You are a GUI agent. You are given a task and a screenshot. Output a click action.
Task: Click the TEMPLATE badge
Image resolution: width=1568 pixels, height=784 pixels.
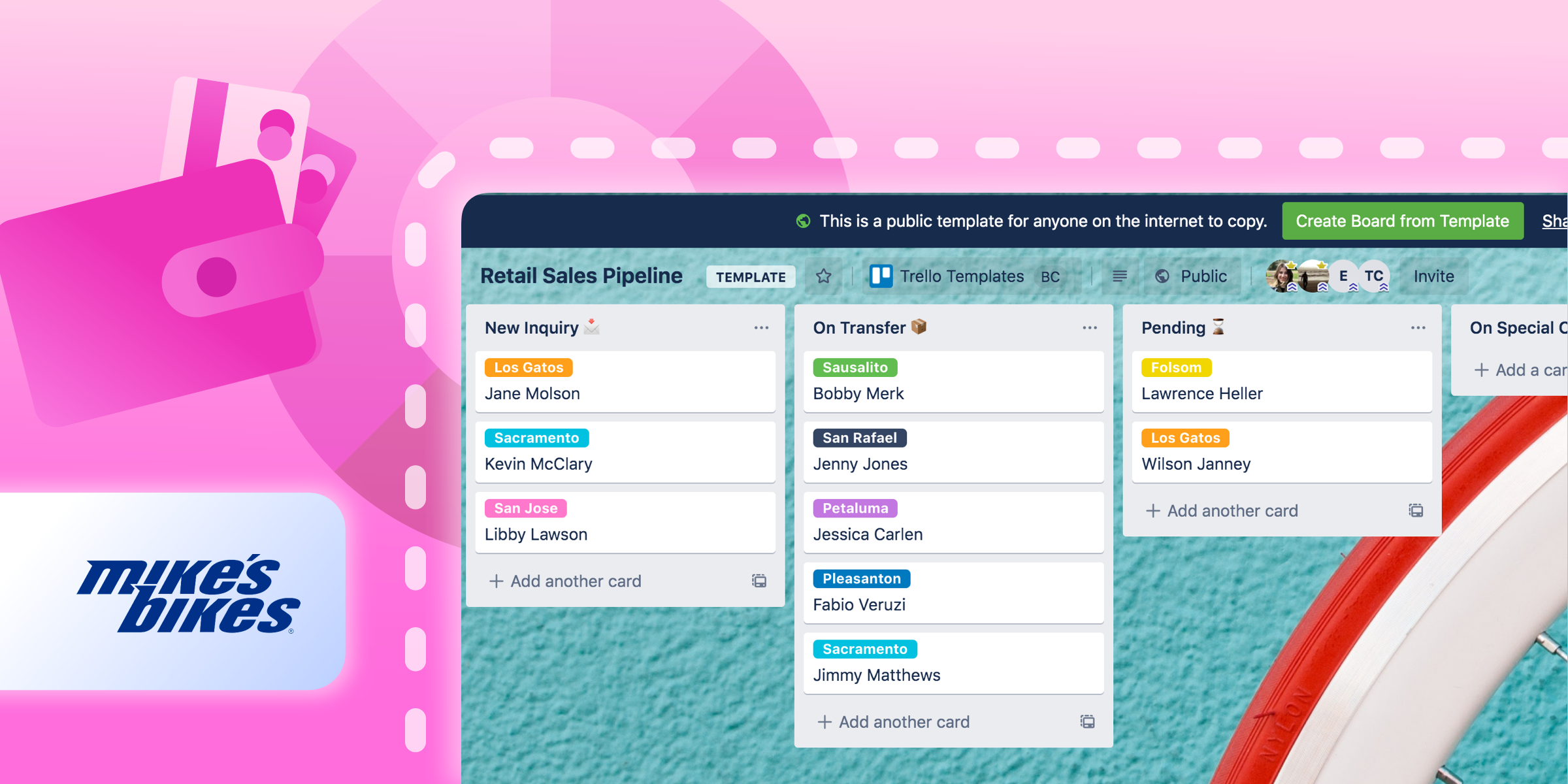coord(751,277)
